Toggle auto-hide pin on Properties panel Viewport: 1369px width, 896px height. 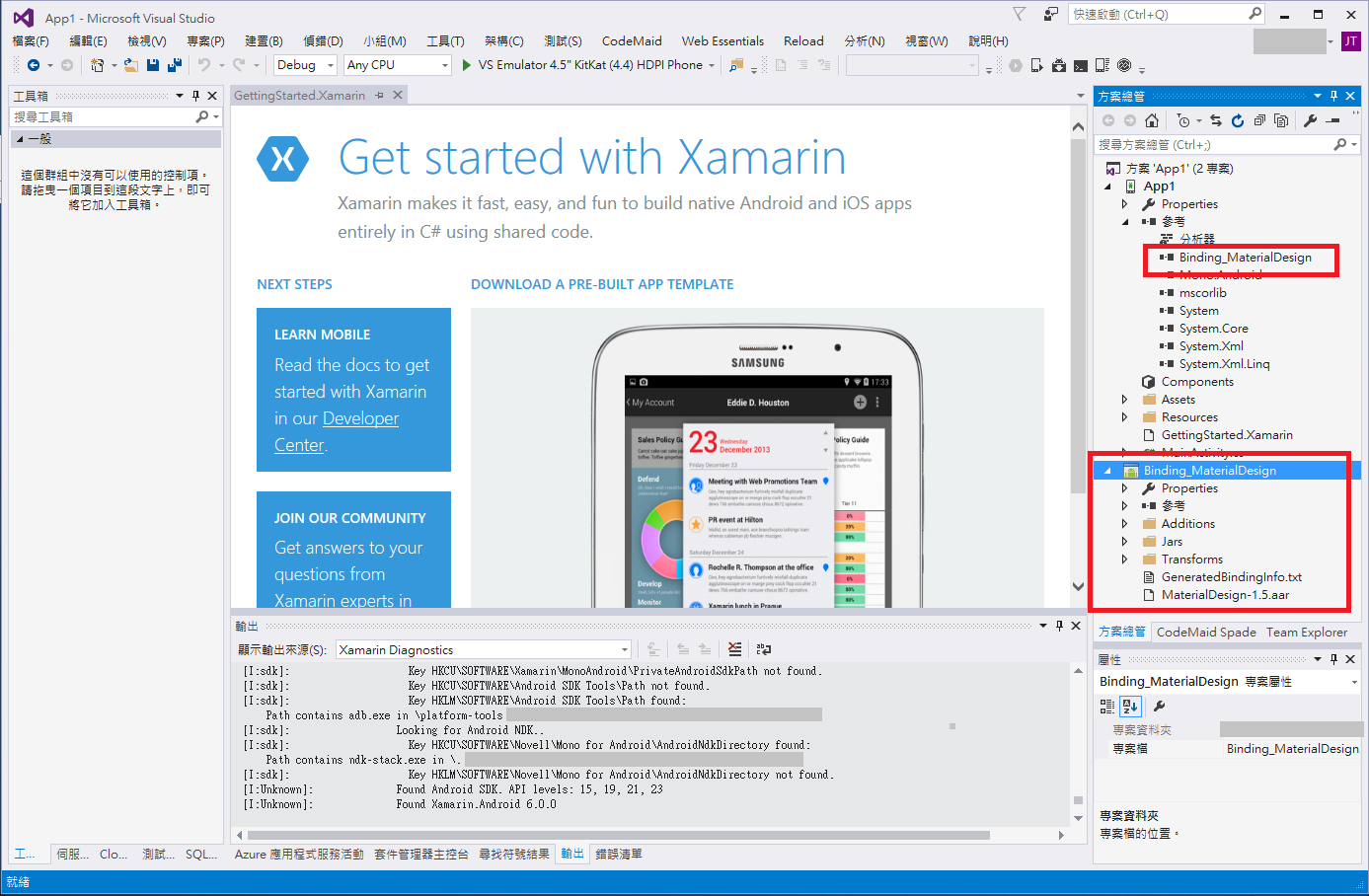pos(1333,659)
